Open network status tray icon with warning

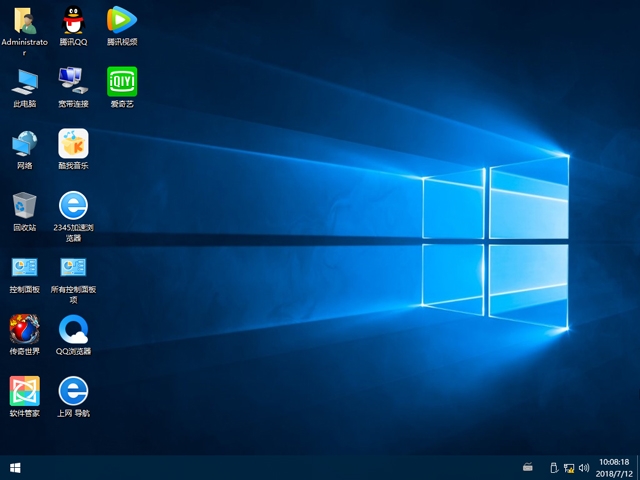coord(569,467)
